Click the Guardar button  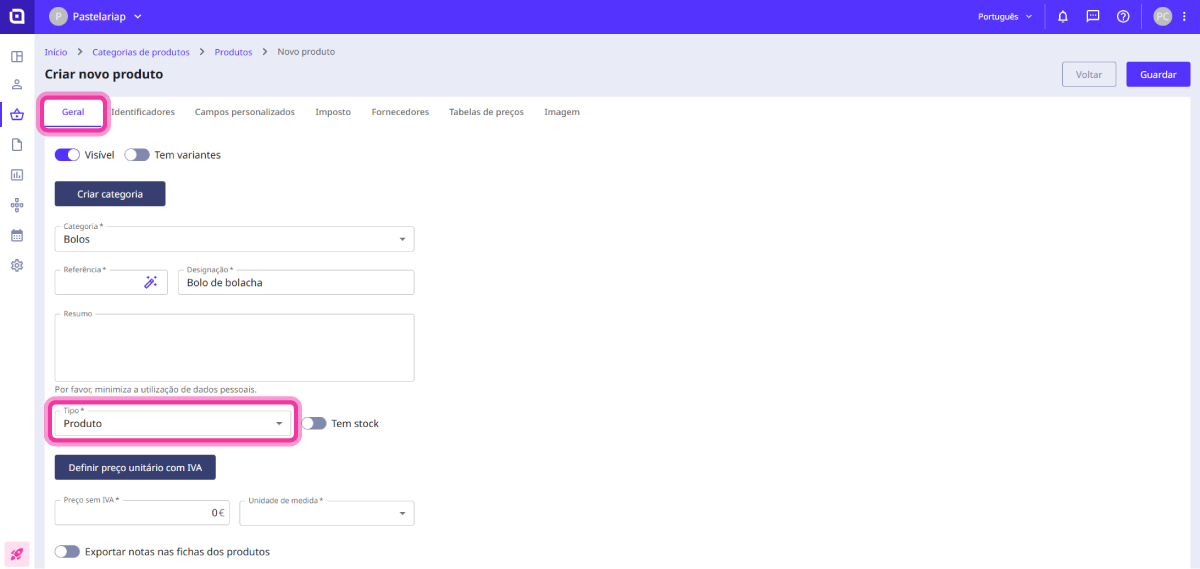pyautogui.click(x=1158, y=75)
